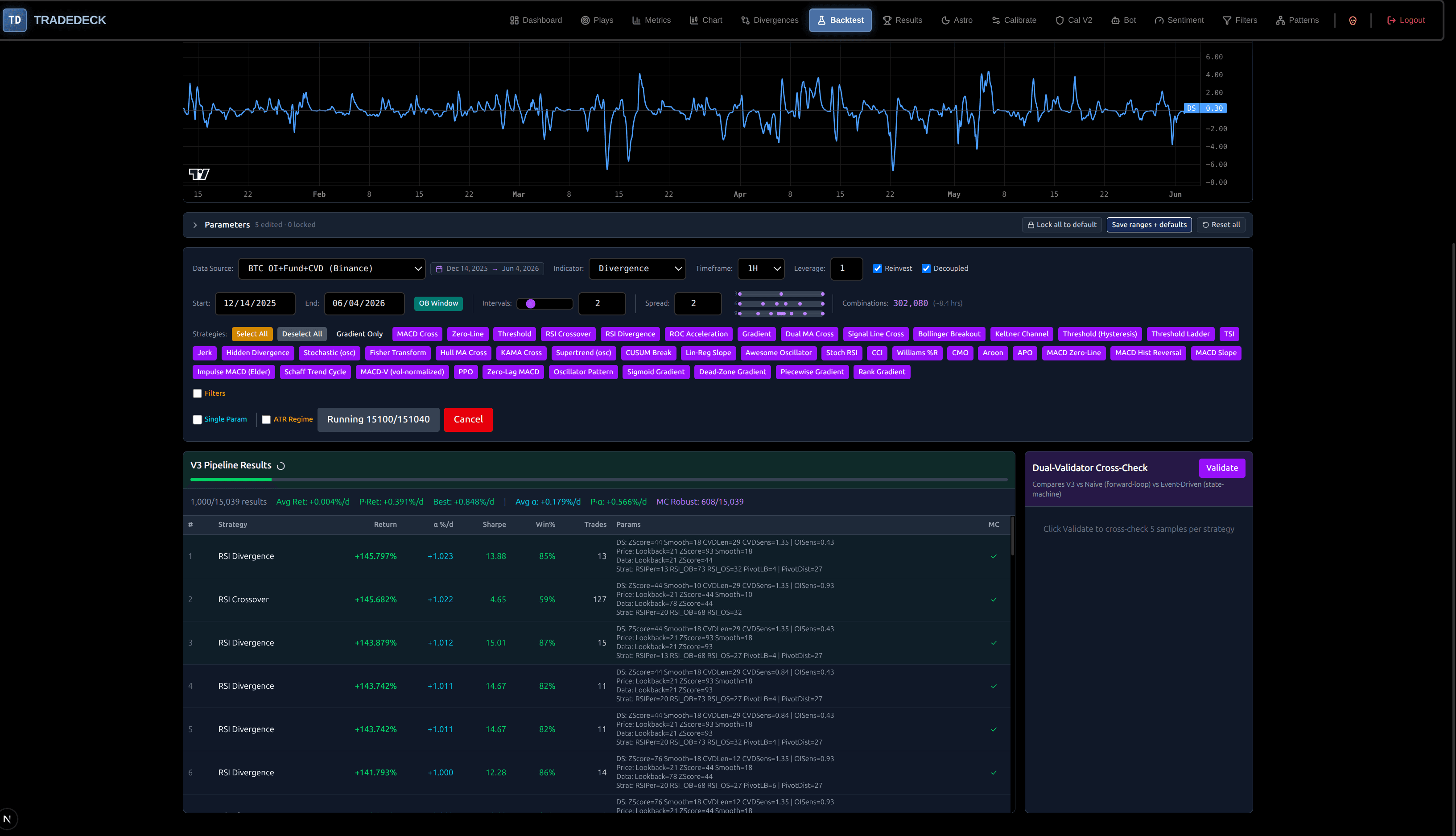Open the Results tab
1456x836 pixels.
tap(902, 20)
